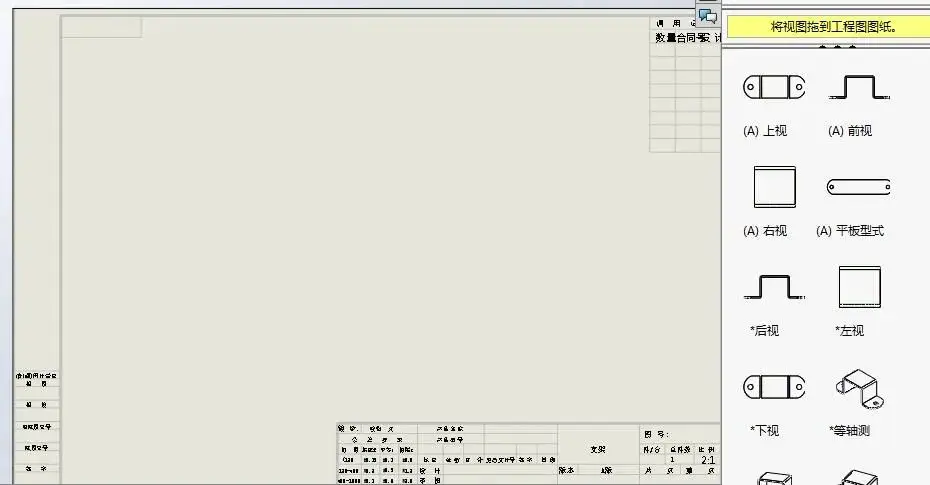
Task: Select the *下视 bottom view thumbnail
Action: pos(774,387)
